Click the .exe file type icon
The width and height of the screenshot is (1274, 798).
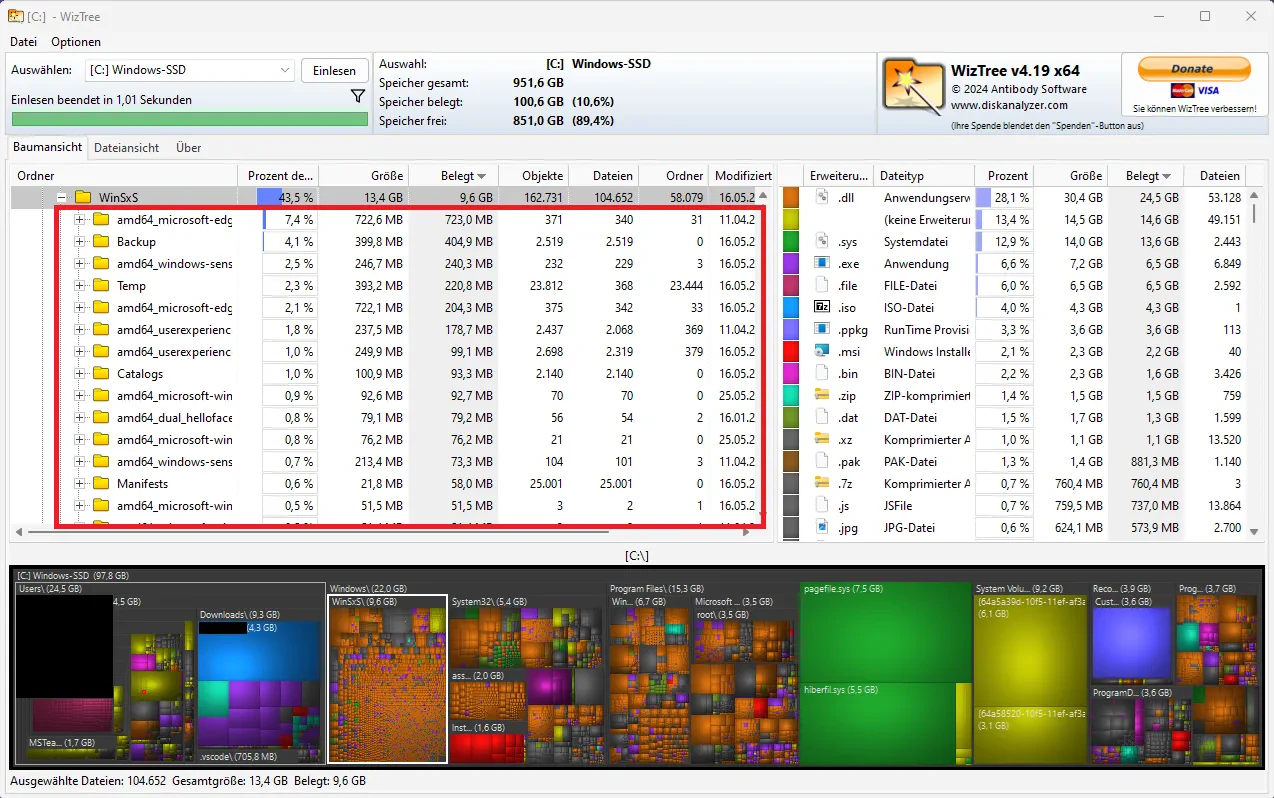tap(823, 263)
